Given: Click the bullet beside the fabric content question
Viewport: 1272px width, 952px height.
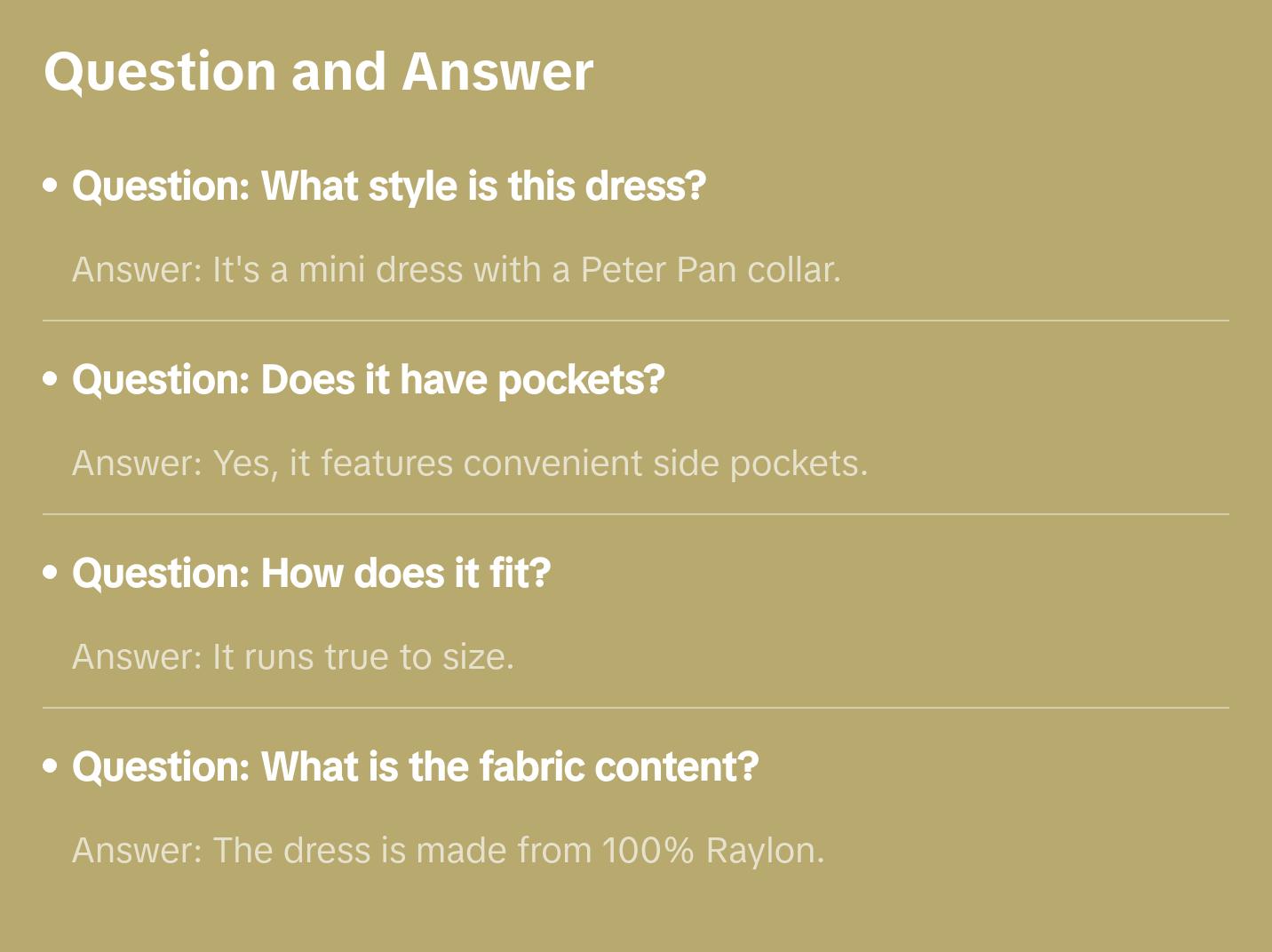Looking at the screenshot, I should point(51,767).
